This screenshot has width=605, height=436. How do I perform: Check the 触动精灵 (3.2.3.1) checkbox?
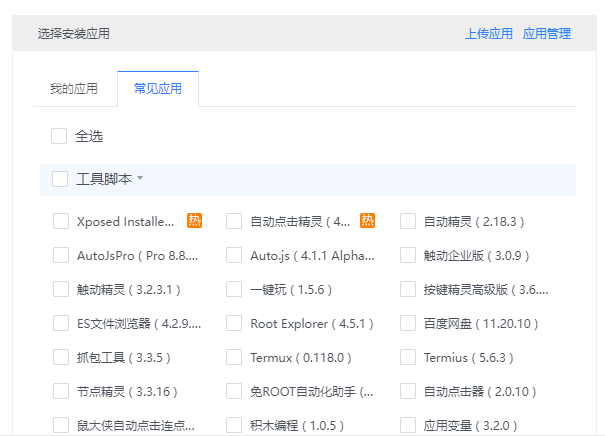tap(61, 289)
